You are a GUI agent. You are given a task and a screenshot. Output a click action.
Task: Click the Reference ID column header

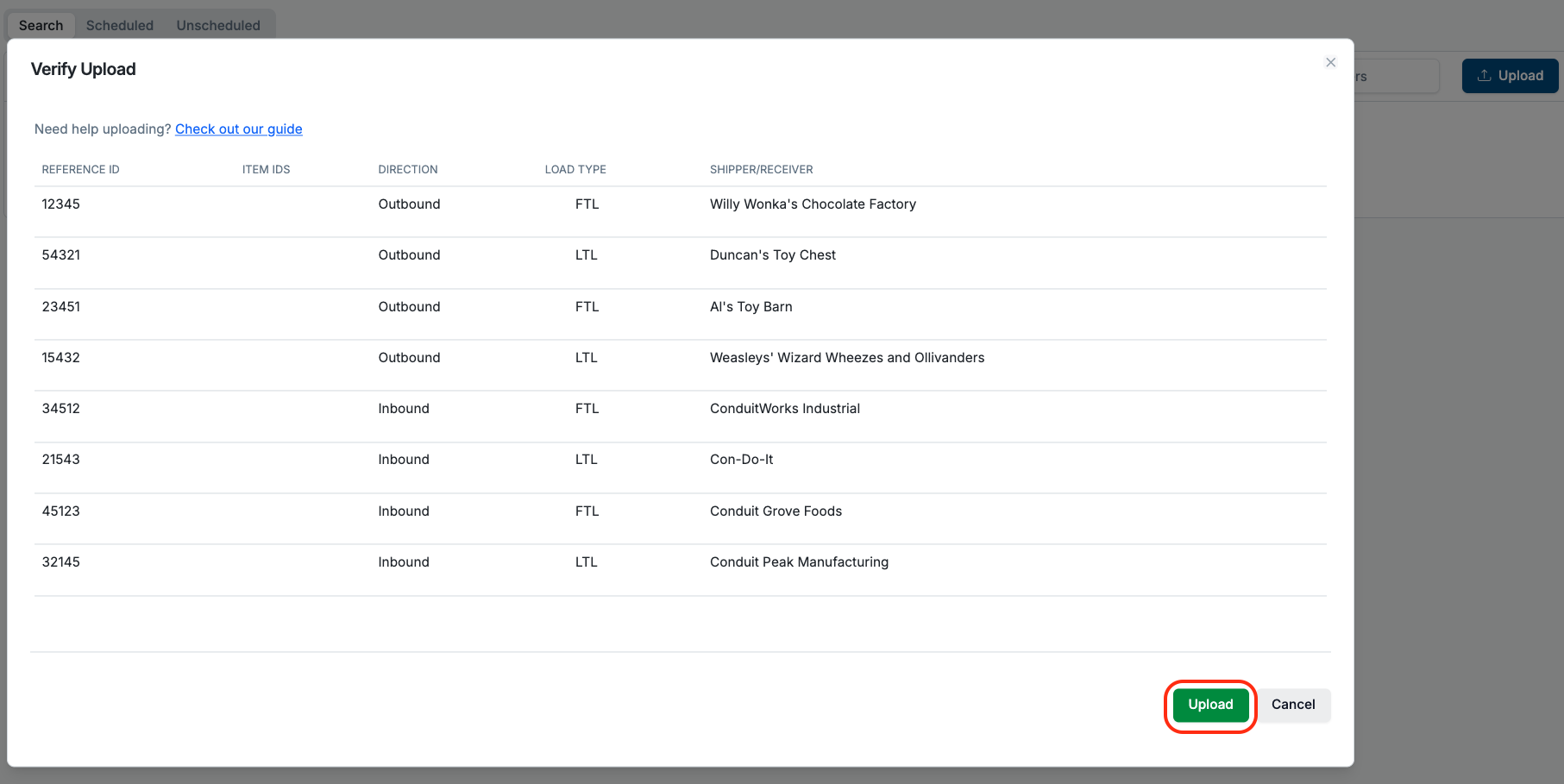(x=80, y=169)
